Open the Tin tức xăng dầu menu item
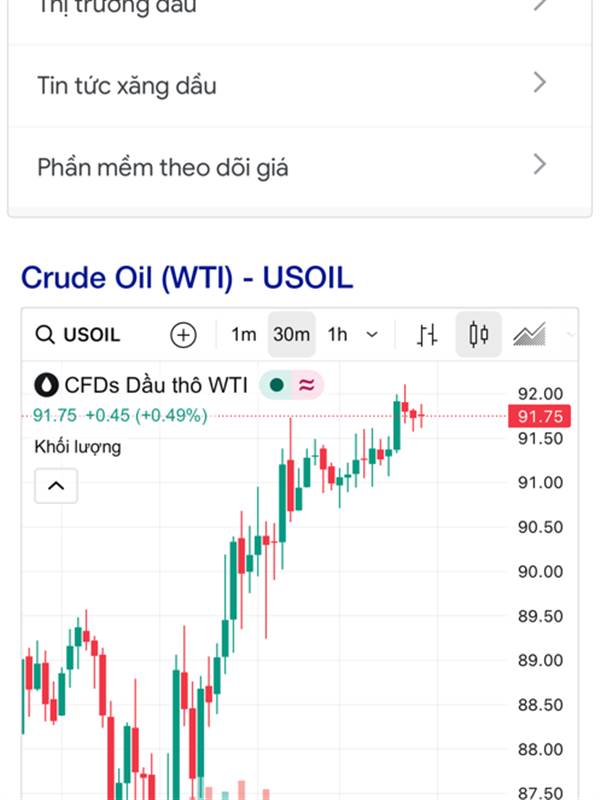600x800 pixels. pos(127,85)
